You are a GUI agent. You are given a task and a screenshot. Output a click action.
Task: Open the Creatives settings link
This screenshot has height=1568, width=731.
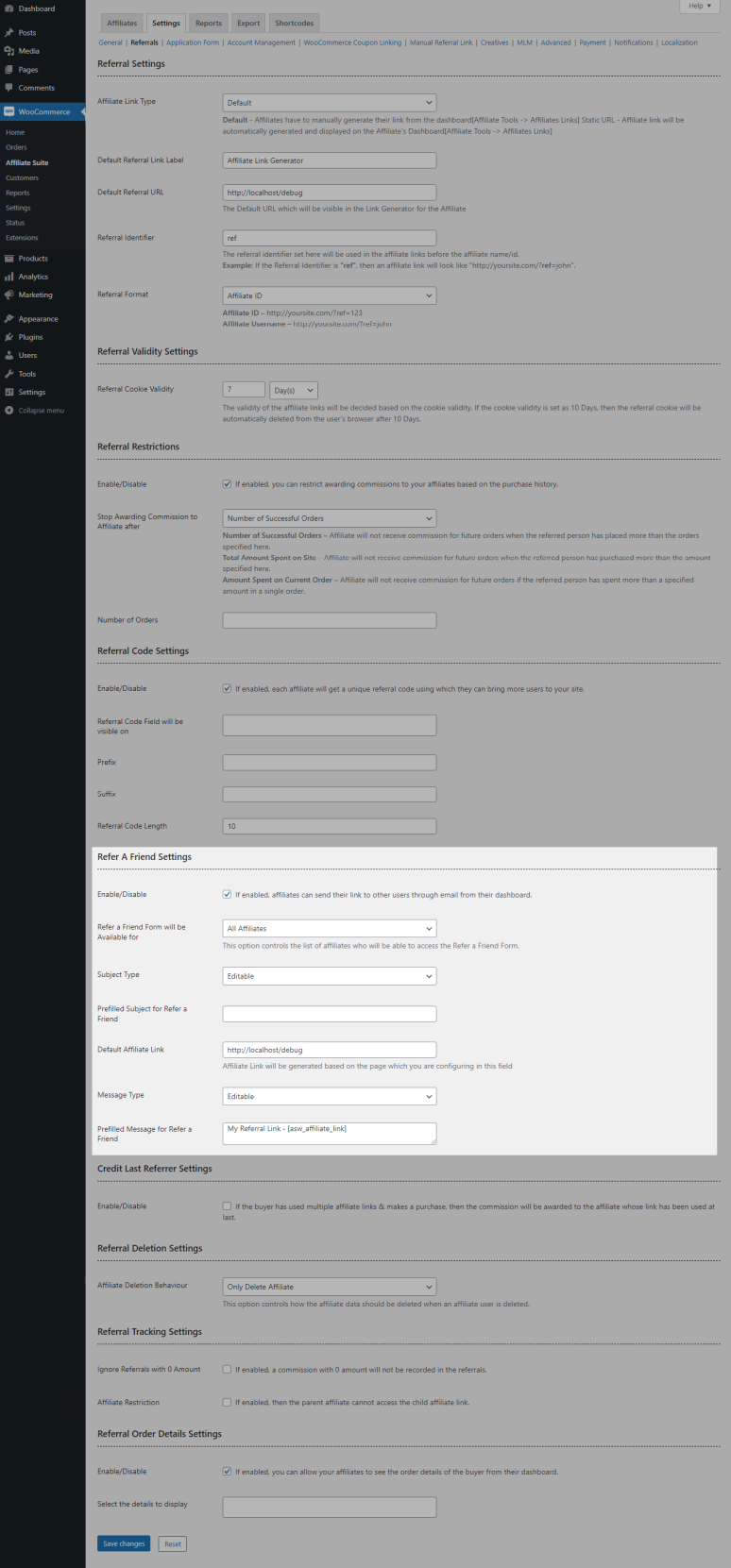pyautogui.click(x=495, y=42)
